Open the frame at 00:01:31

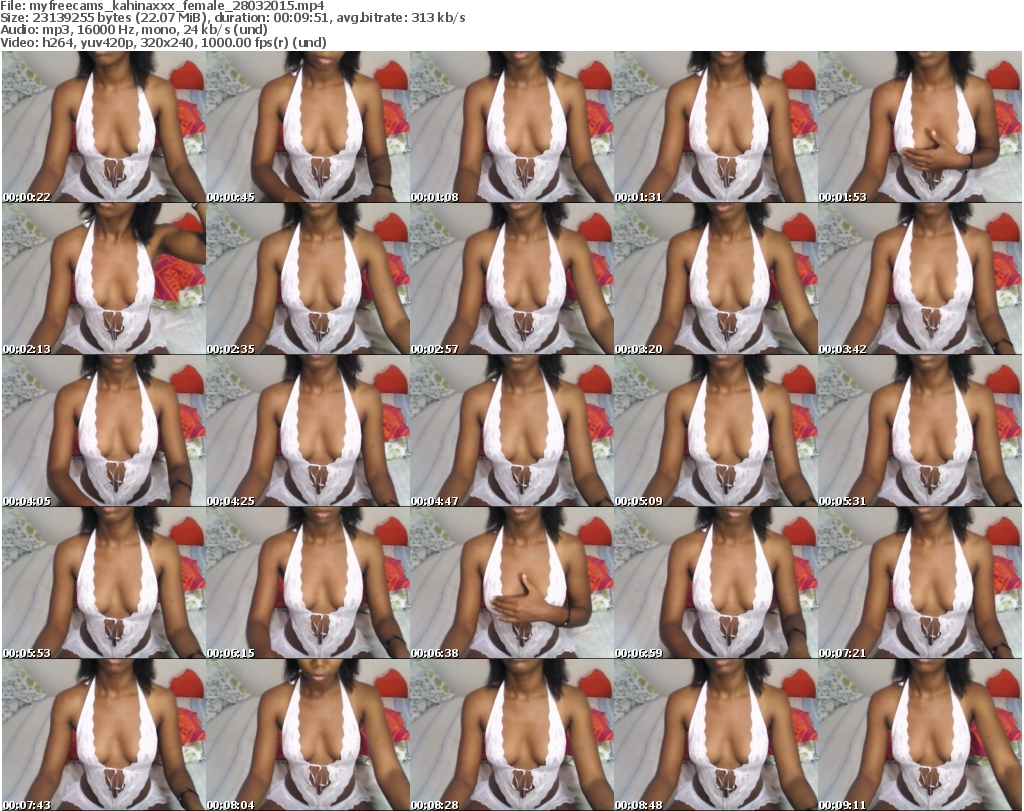point(715,127)
